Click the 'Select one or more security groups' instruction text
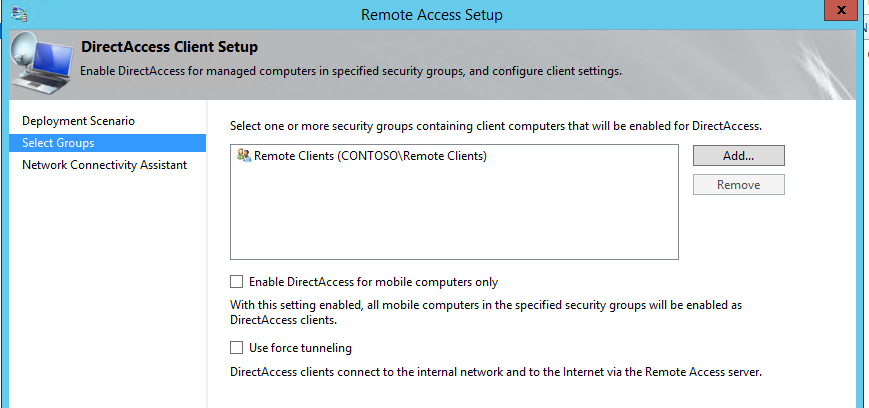Image resolution: width=869 pixels, height=408 pixels. (496, 126)
